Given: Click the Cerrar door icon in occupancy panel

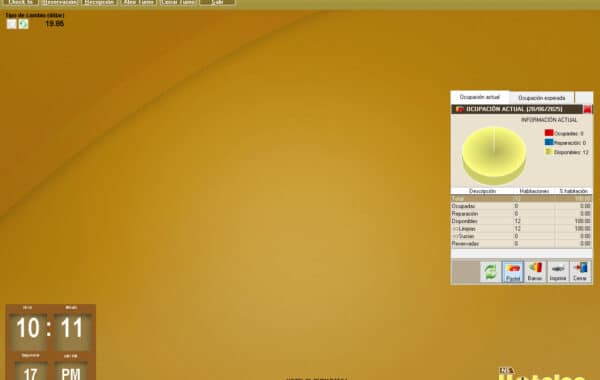Looking at the screenshot, I should tap(580, 272).
